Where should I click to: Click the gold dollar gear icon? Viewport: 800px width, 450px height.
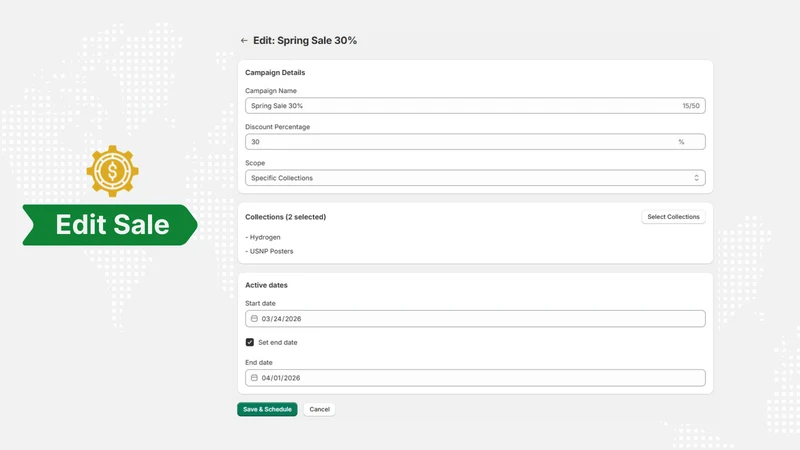112,171
